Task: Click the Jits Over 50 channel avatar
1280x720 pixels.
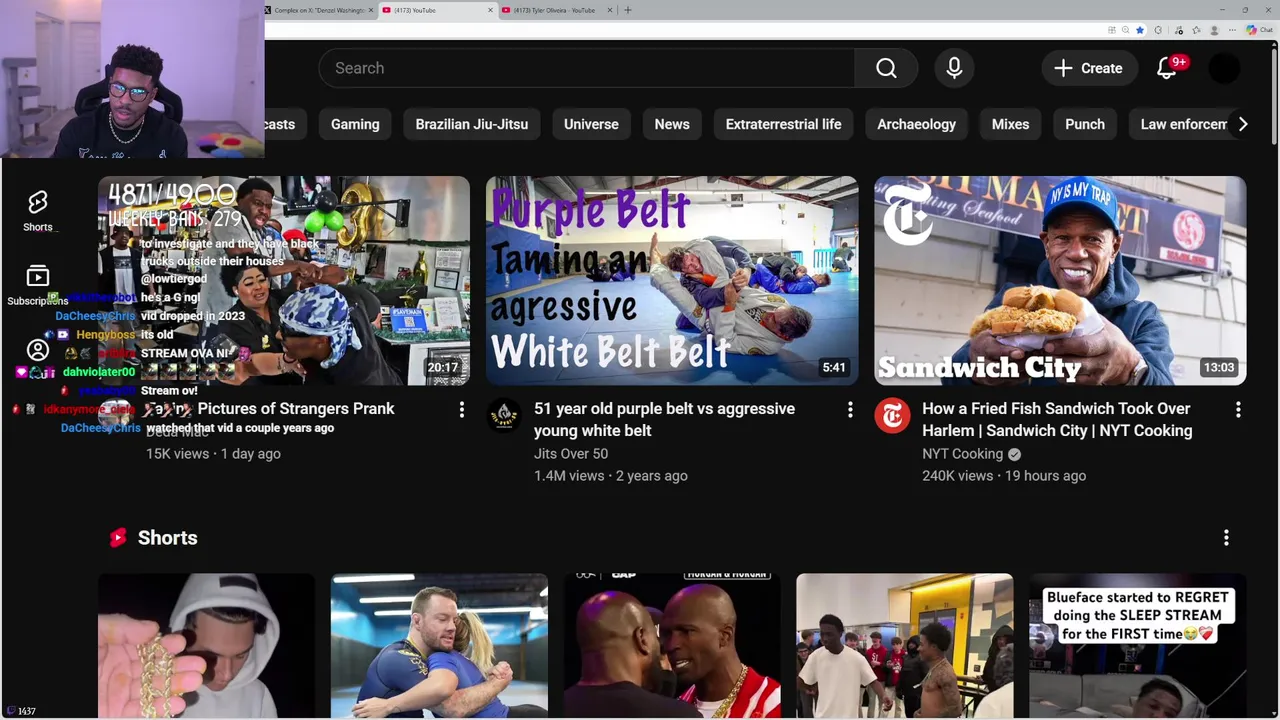Action: coord(504,415)
